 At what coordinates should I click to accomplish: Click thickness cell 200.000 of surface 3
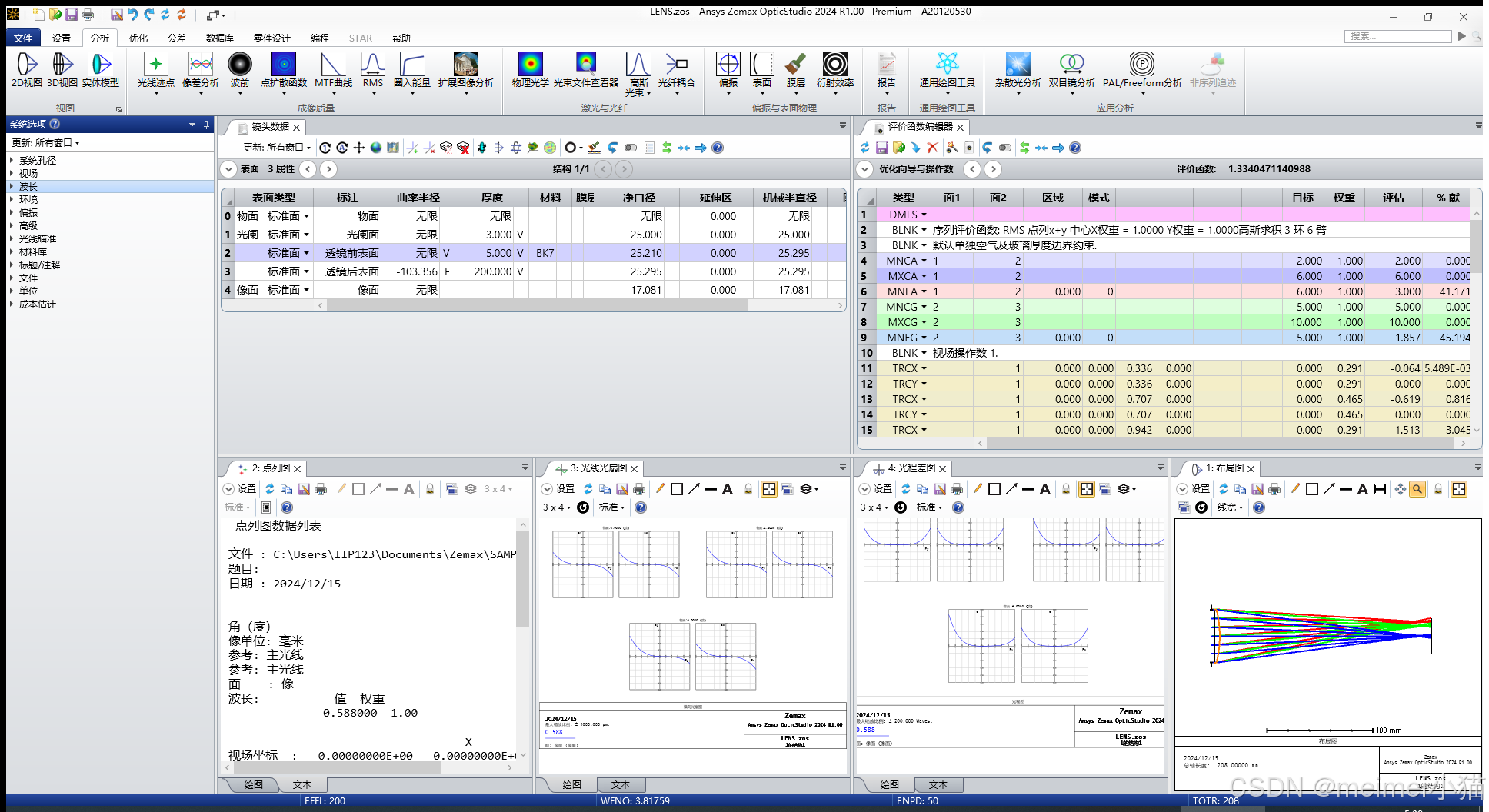485,271
